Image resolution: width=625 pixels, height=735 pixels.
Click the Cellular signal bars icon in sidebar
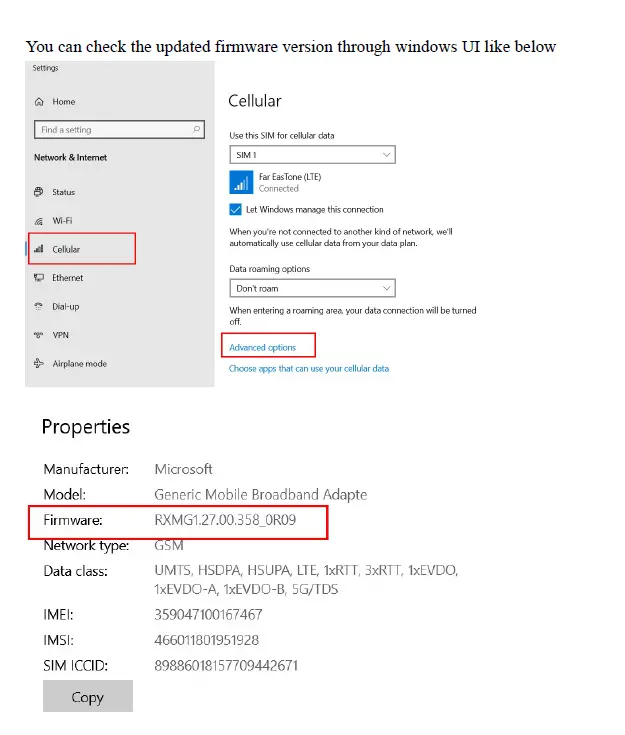coord(39,249)
